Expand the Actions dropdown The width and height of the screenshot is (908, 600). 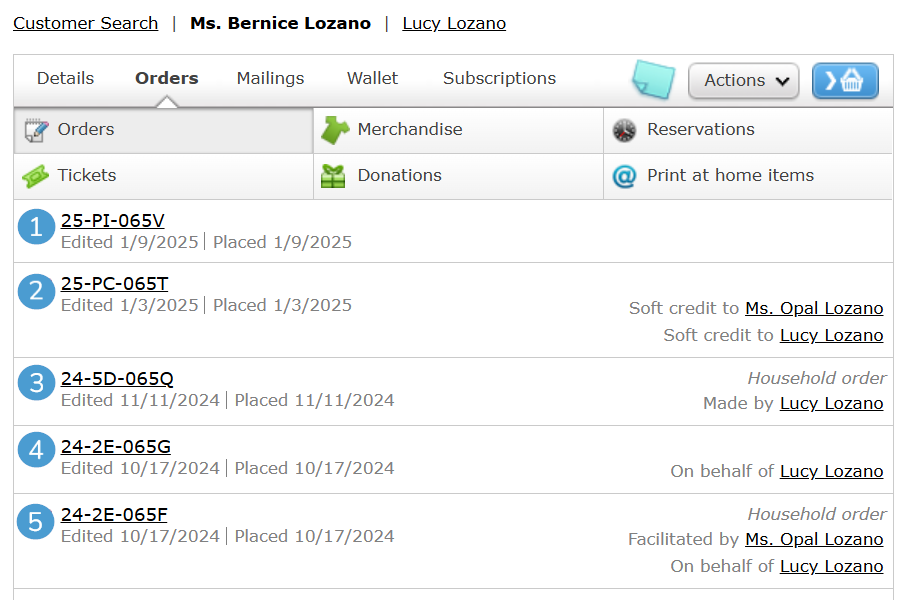click(x=744, y=81)
